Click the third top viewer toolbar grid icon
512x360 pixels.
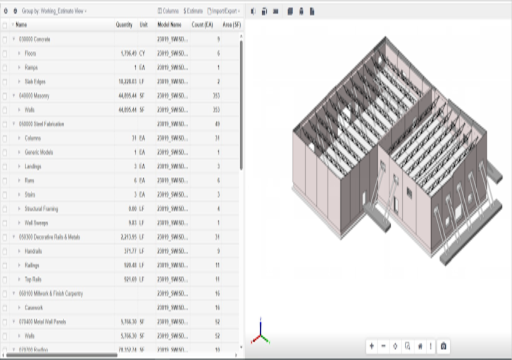[276, 11]
